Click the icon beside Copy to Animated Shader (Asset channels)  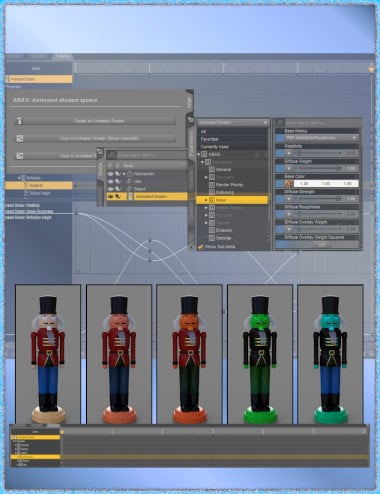[20, 138]
